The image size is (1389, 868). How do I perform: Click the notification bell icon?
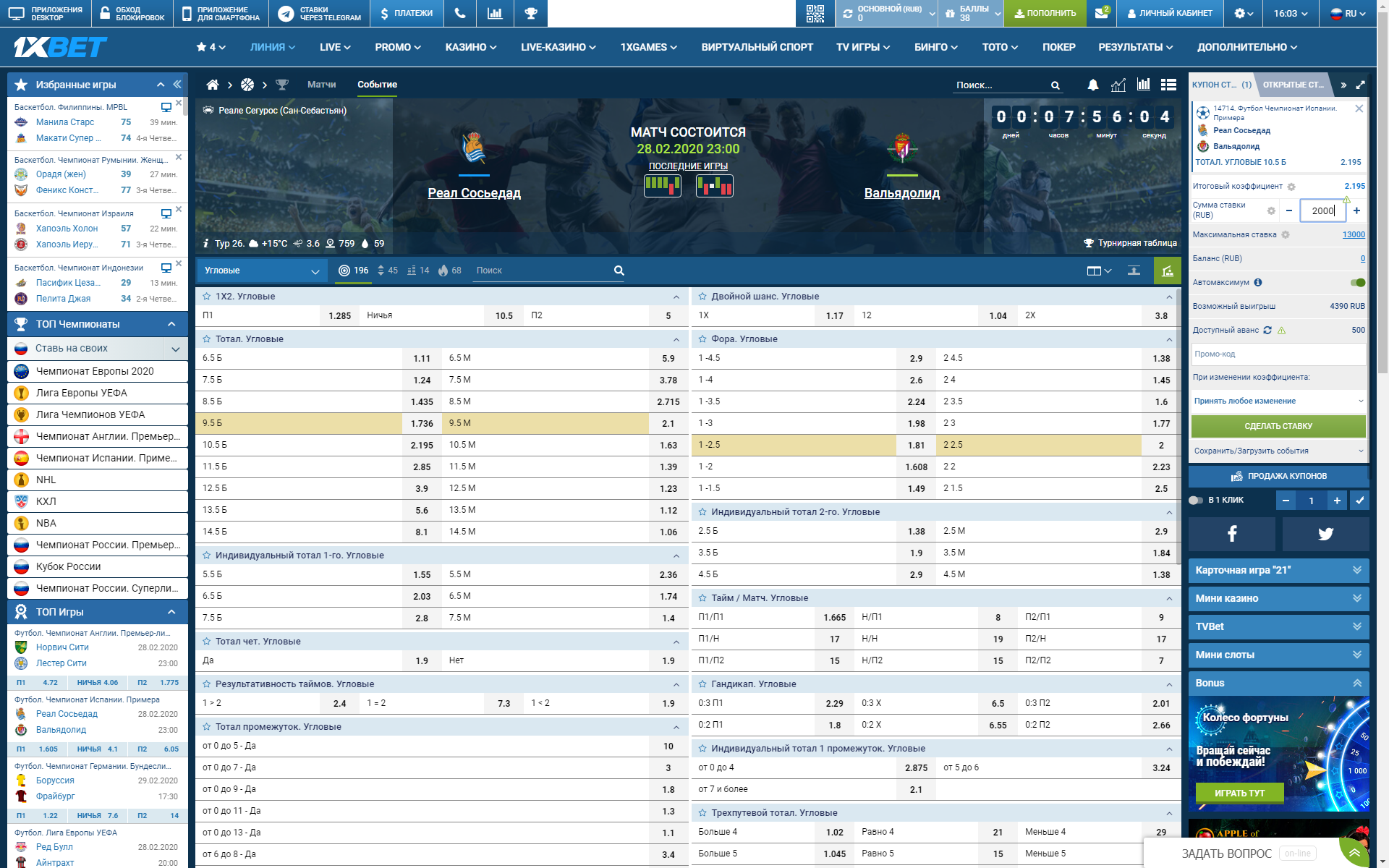1093,85
